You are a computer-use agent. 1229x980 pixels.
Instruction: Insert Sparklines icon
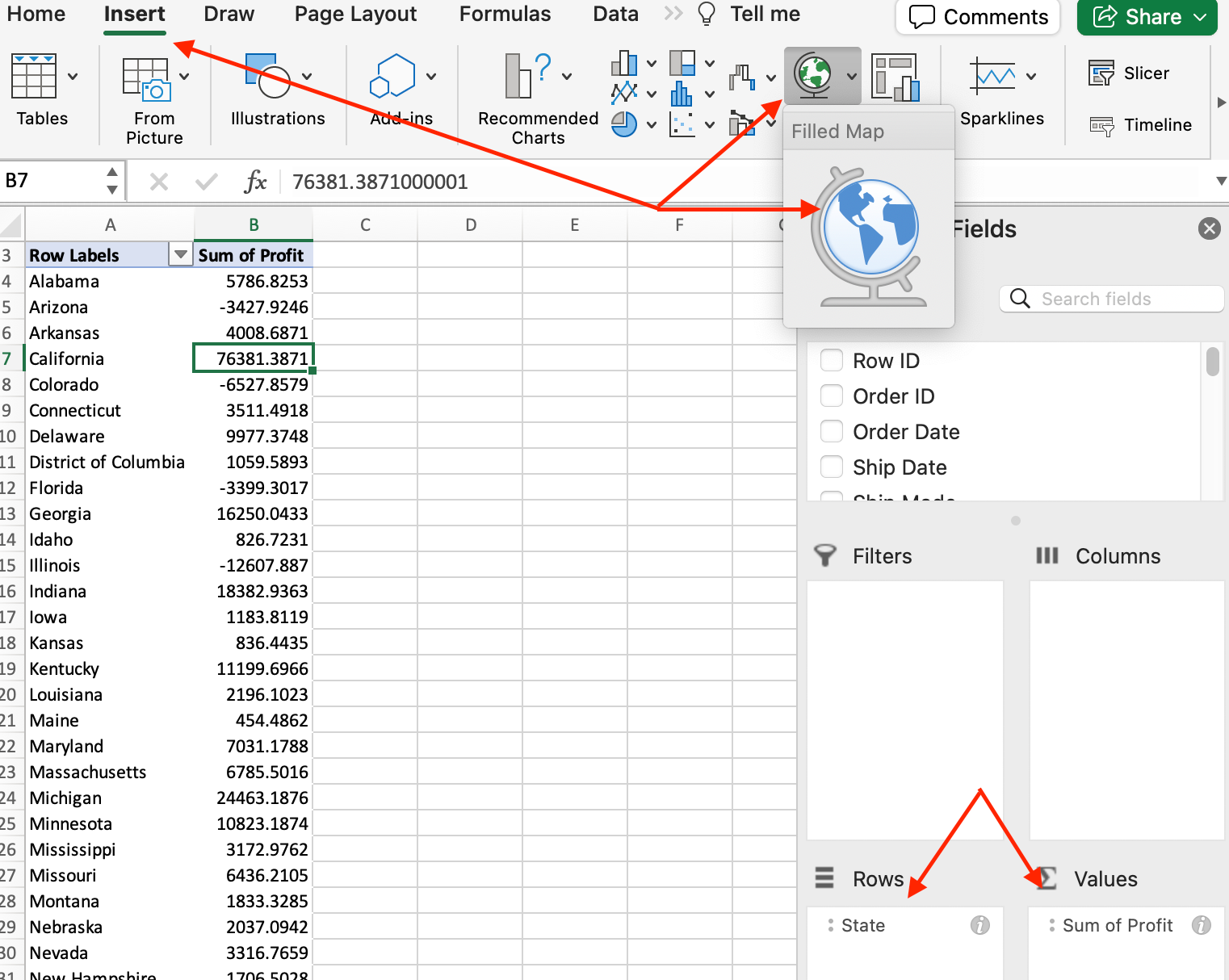coord(992,77)
